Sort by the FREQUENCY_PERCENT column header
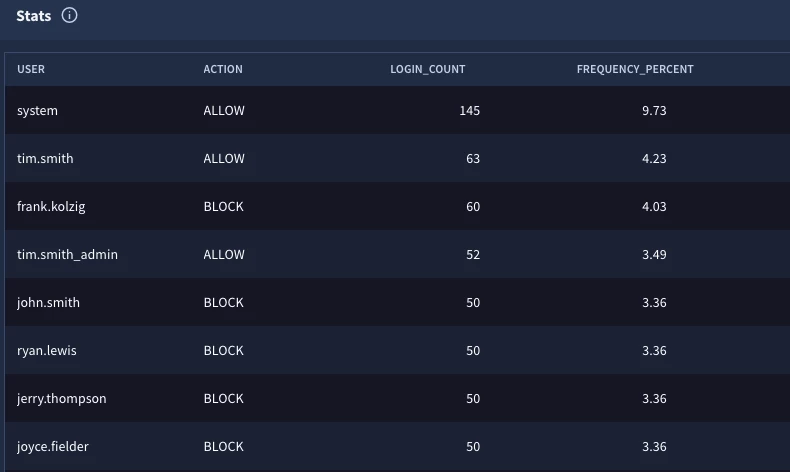 [635, 69]
